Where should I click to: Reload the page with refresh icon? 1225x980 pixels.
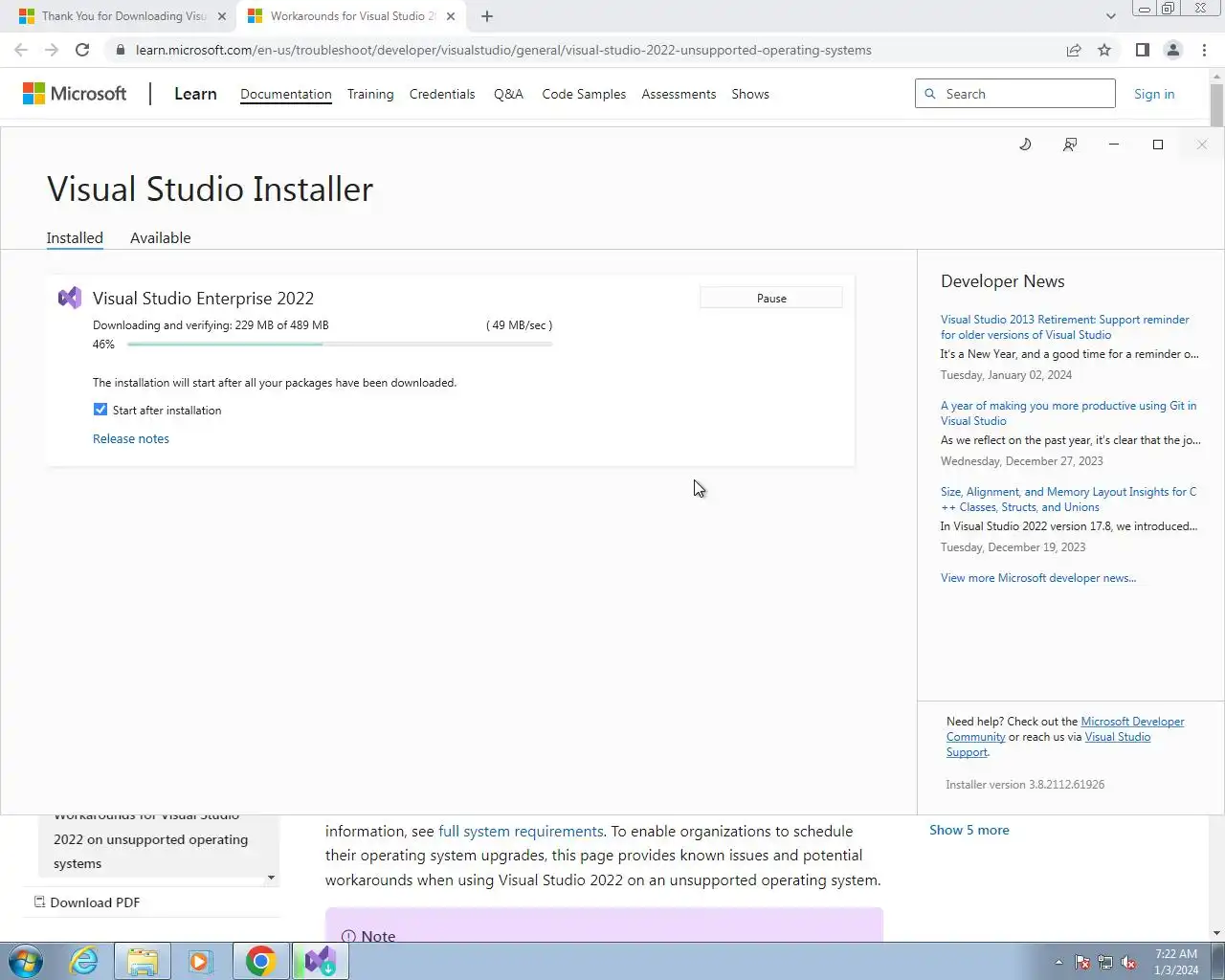tap(82, 50)
